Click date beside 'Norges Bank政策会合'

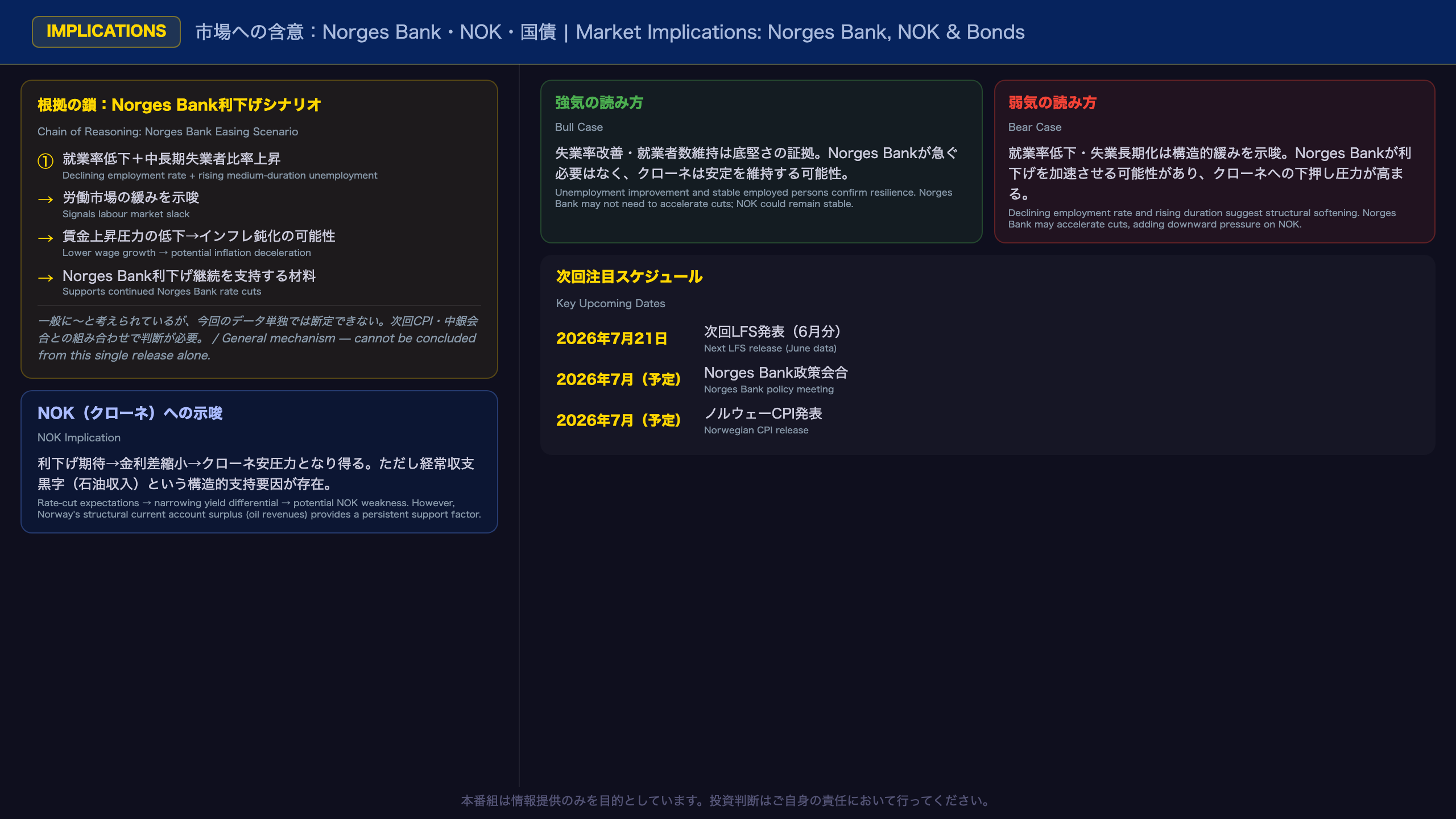tap(618, 379)
